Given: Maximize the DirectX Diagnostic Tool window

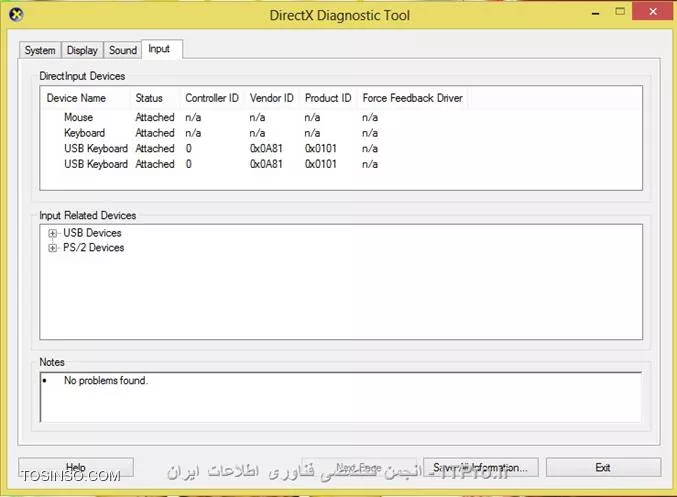Looking at the screenshot, I should point(620,12).
